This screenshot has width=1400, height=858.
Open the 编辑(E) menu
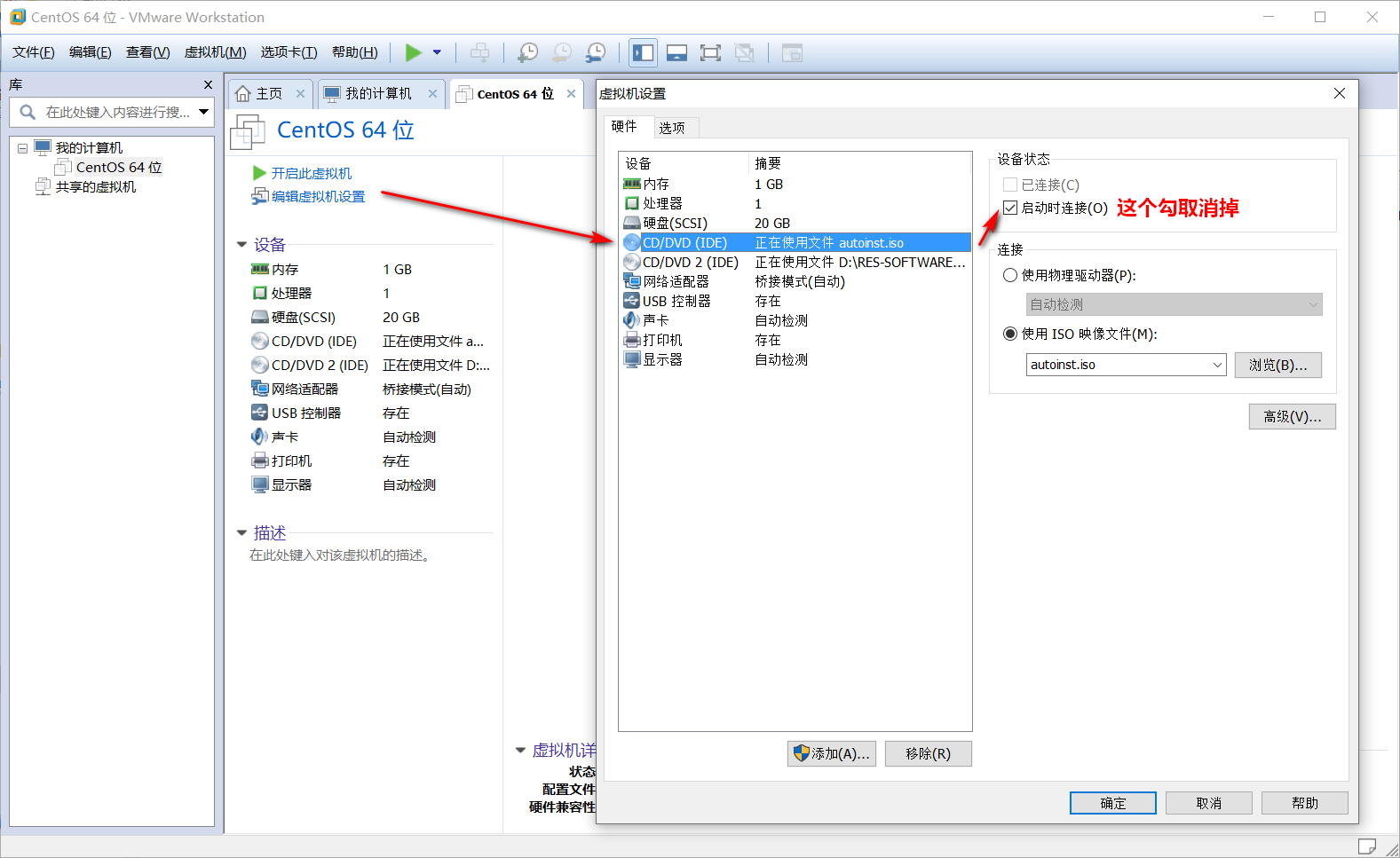click(x=91, y=52)
